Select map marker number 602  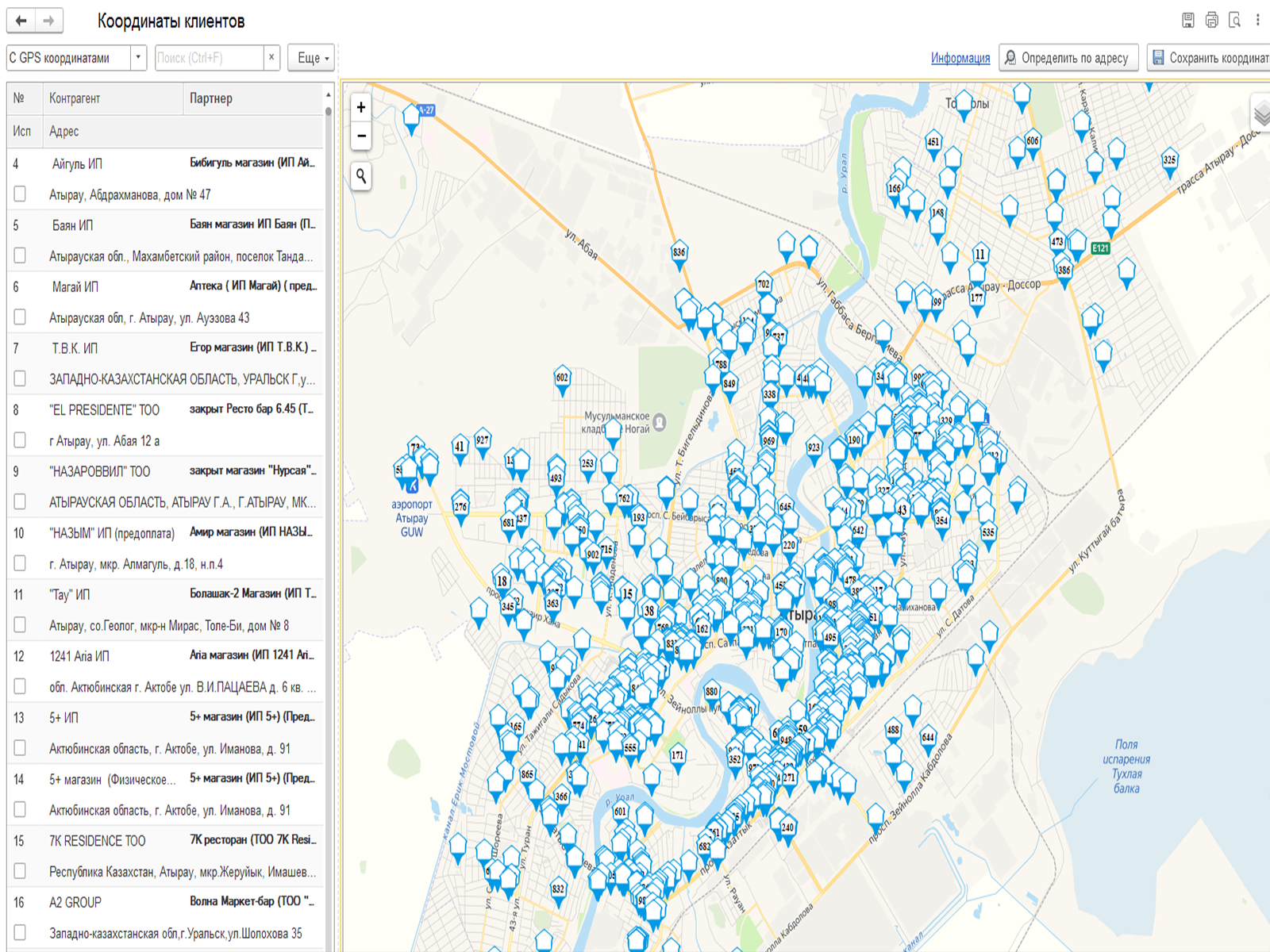(x=562, y=380)
